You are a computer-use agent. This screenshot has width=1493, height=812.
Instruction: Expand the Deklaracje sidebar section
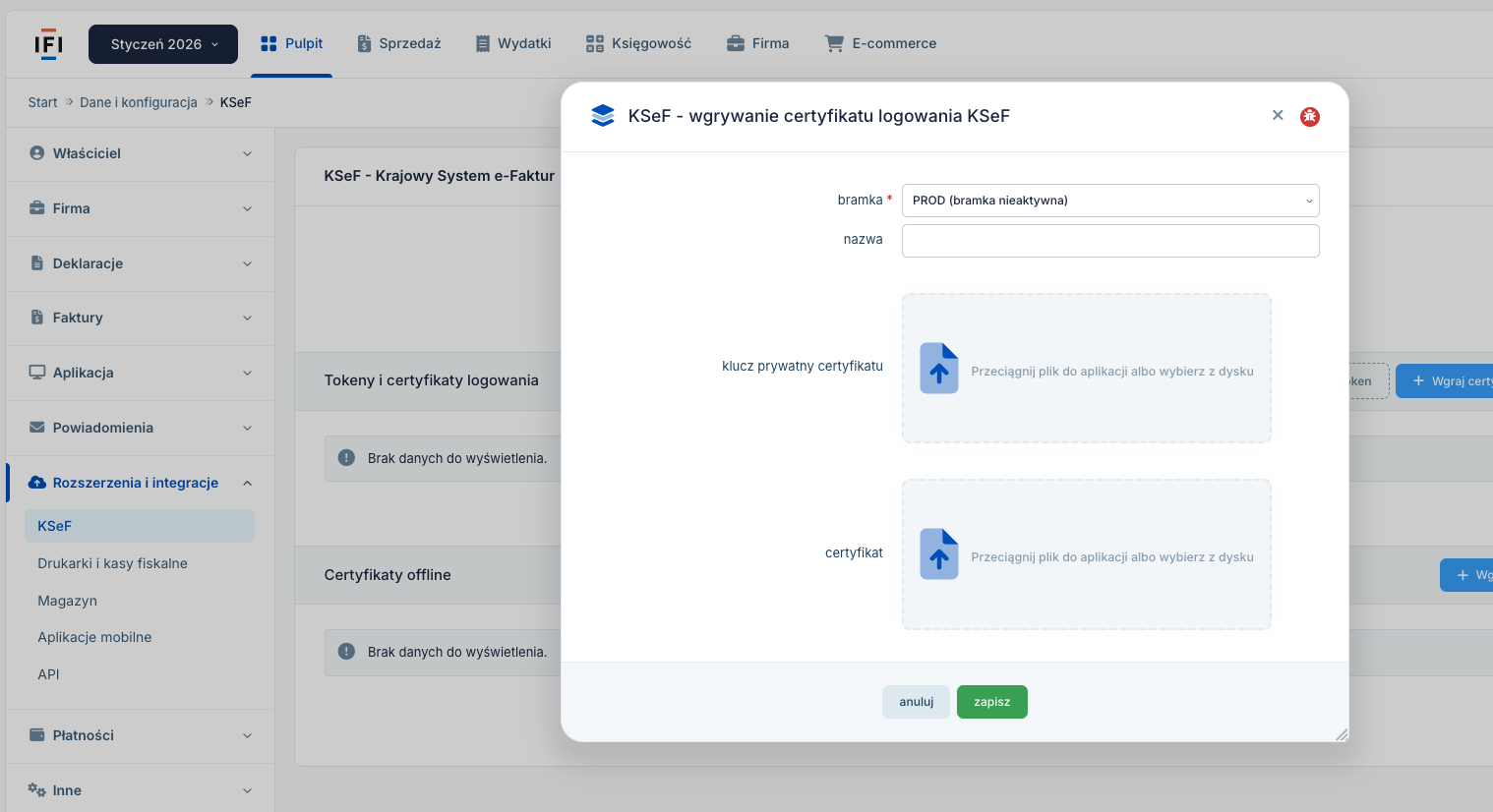click(140, 263)
